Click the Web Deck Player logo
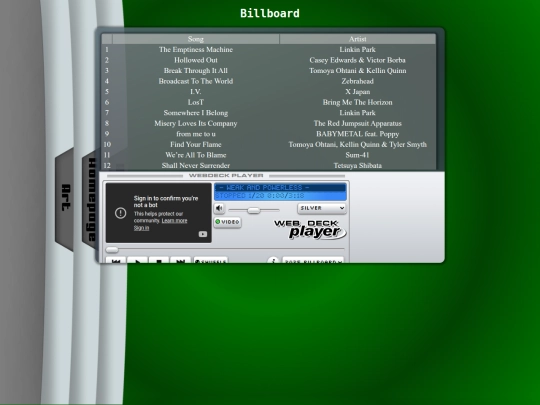The image size is (540, 405). pos(310,229)
